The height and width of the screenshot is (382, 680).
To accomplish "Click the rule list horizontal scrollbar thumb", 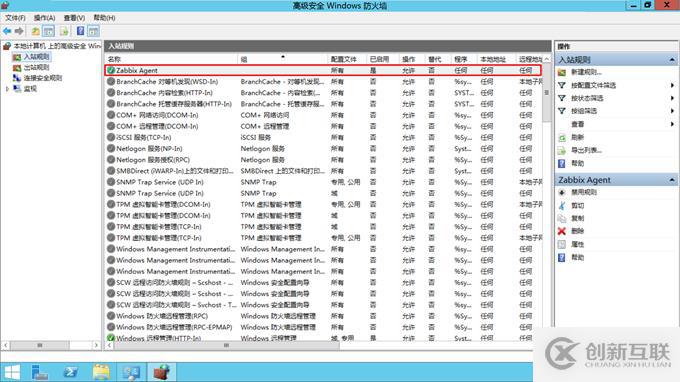I will 226,346.
